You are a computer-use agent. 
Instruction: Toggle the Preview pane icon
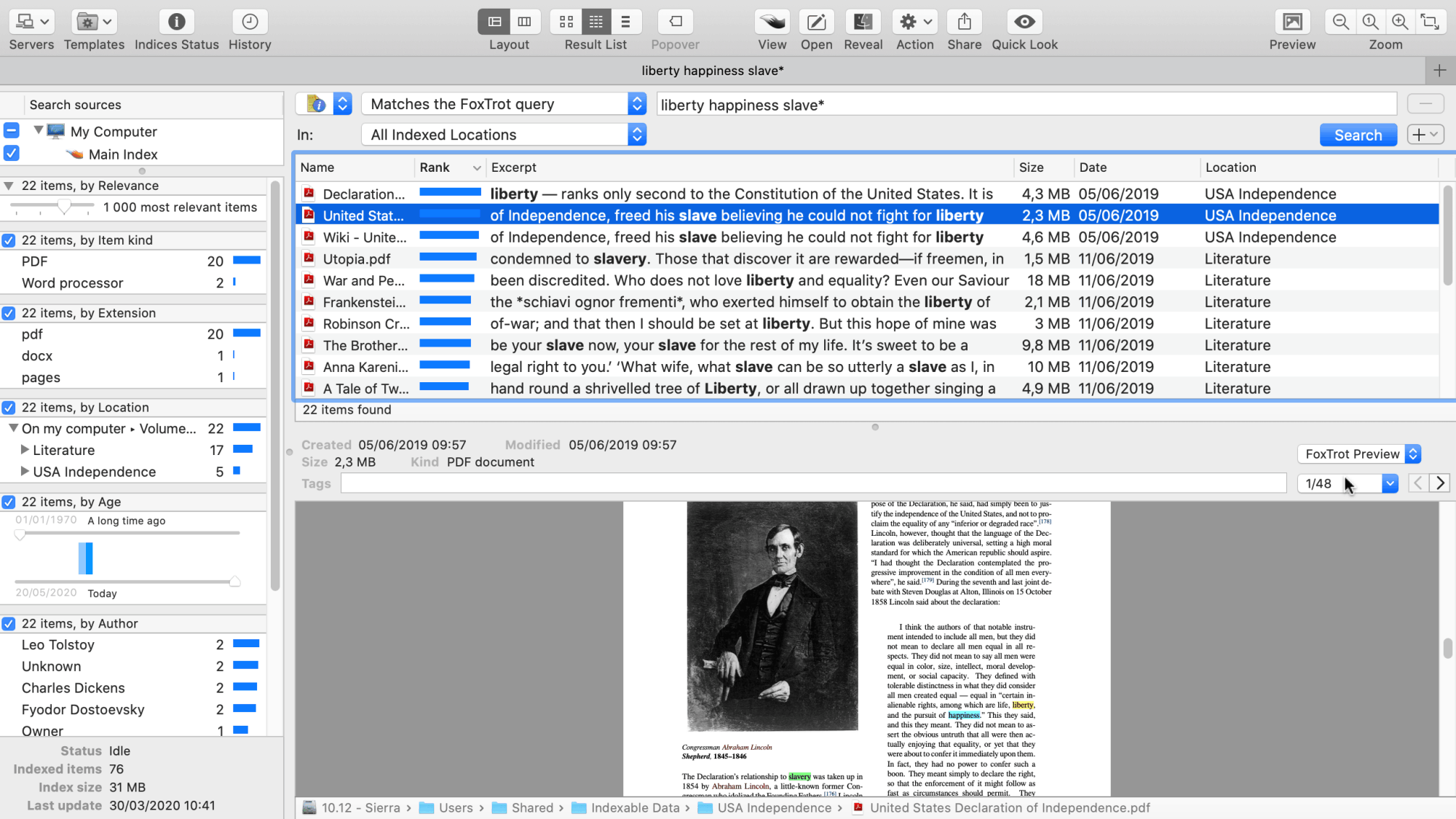tap(1292, 22)
